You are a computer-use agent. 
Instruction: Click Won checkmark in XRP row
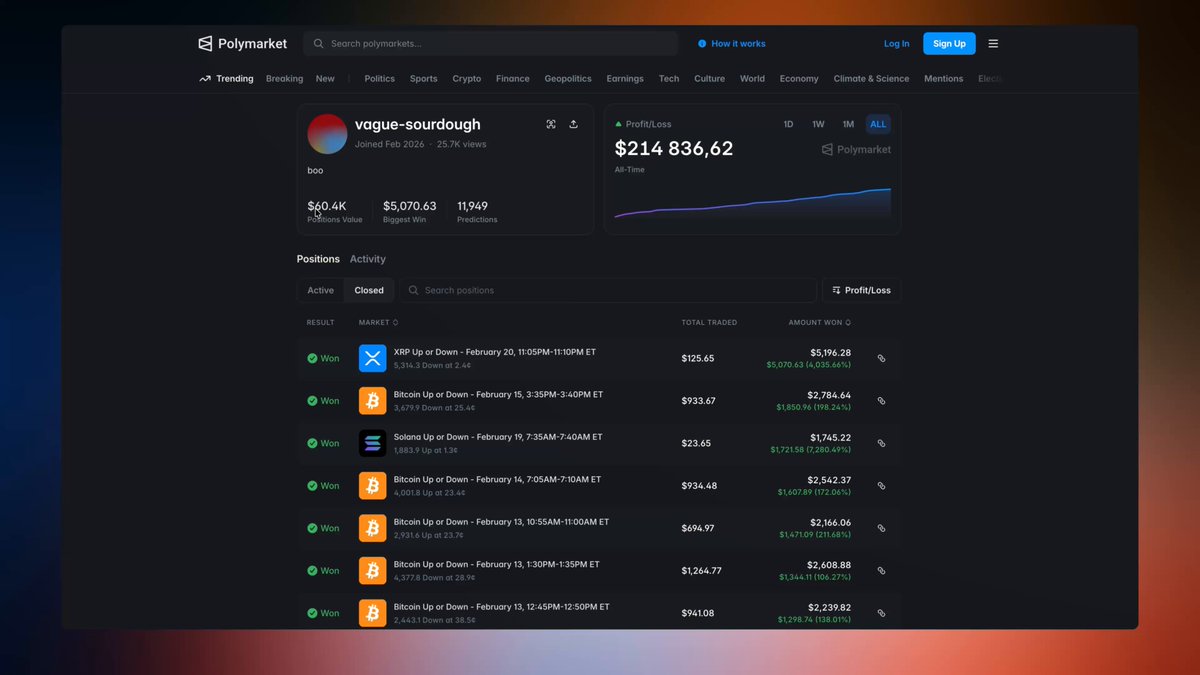312,358
